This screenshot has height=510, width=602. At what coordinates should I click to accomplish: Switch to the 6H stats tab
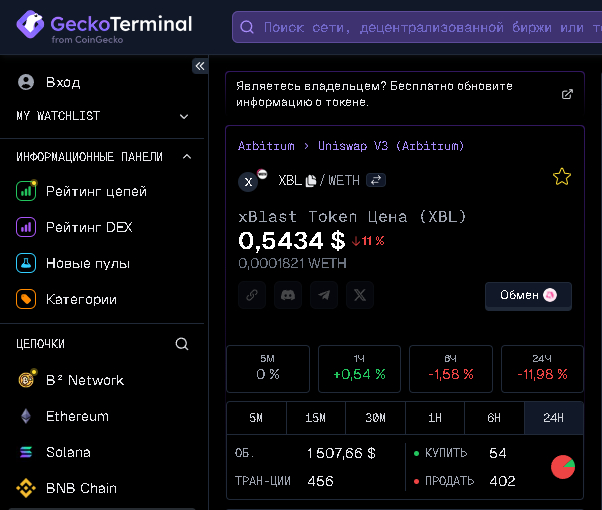pos(494,418)
